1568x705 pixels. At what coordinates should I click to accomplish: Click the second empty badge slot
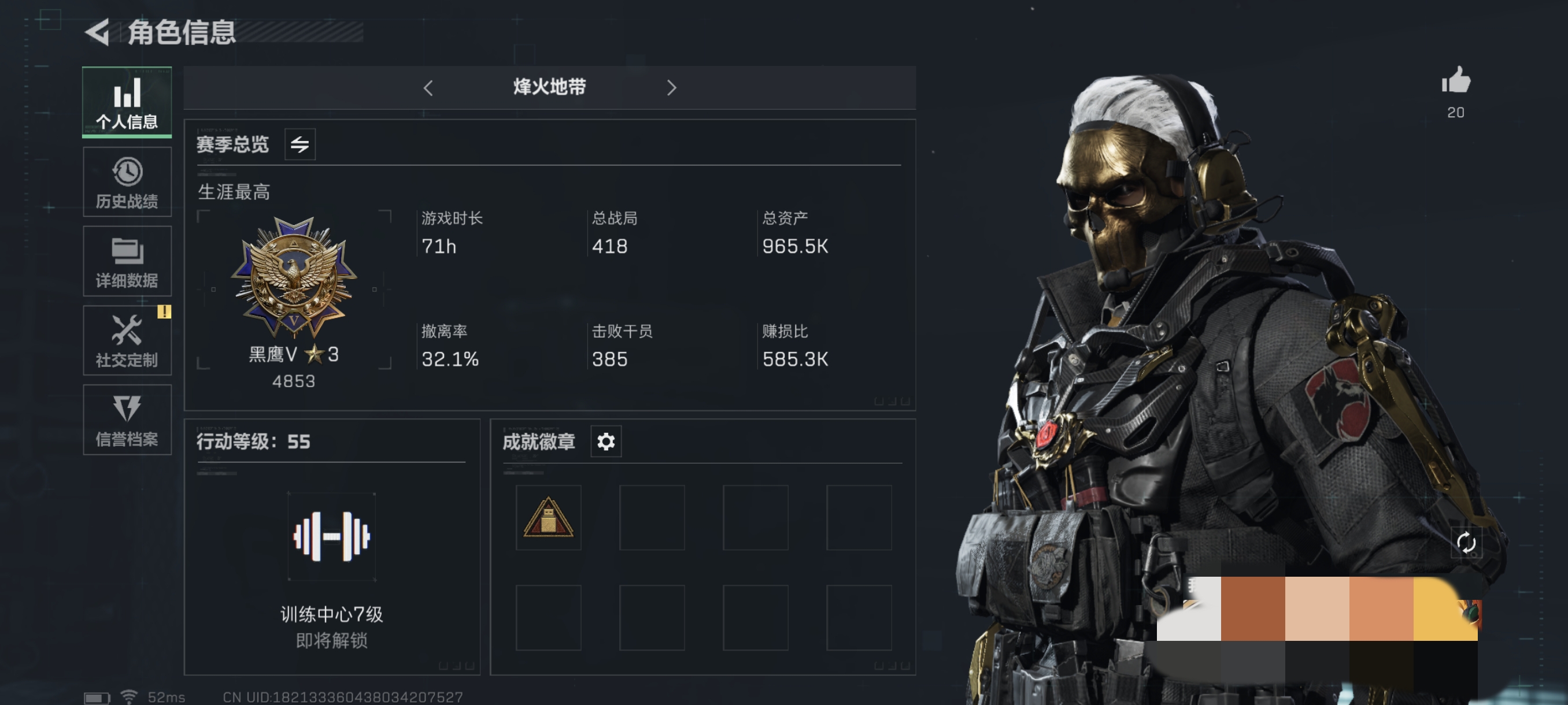click(x=652, y=518)
